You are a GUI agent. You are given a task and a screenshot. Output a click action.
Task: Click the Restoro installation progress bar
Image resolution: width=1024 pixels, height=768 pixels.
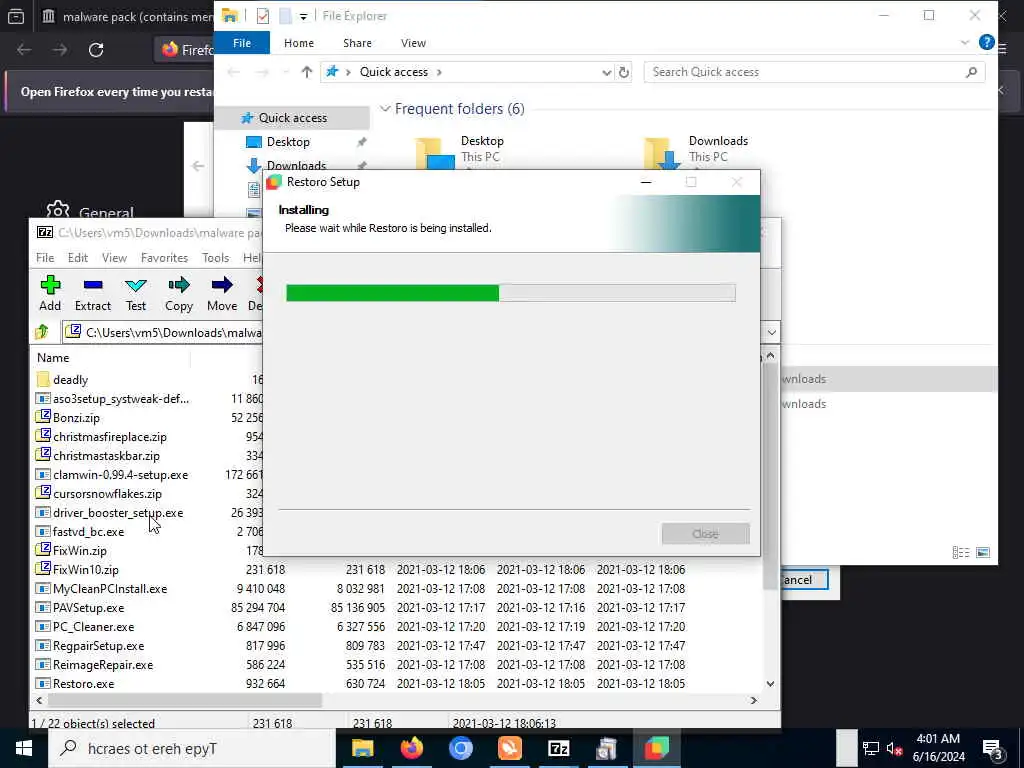(511, 293)
